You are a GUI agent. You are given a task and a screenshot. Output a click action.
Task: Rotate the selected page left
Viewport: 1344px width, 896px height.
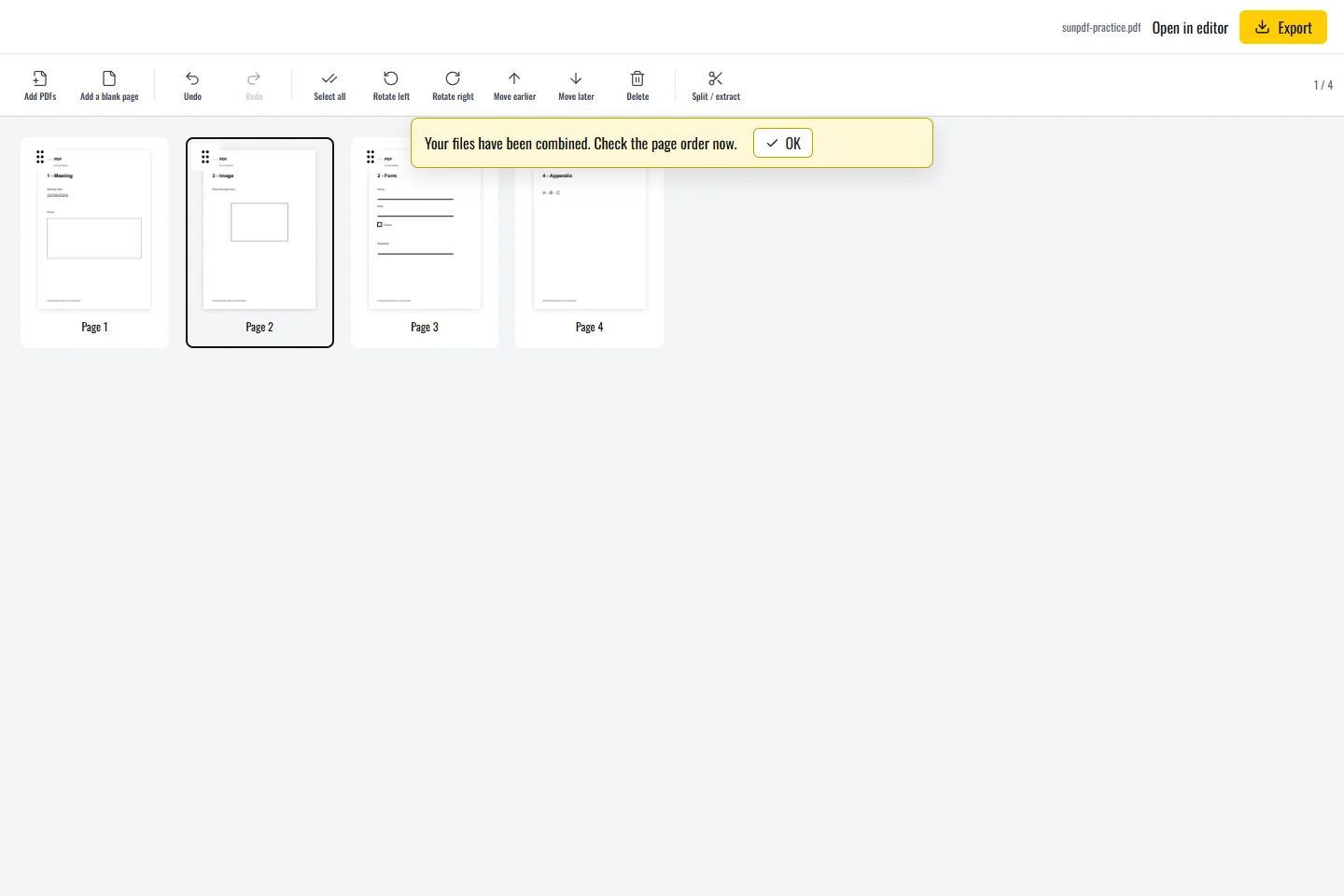click(391, 85)
